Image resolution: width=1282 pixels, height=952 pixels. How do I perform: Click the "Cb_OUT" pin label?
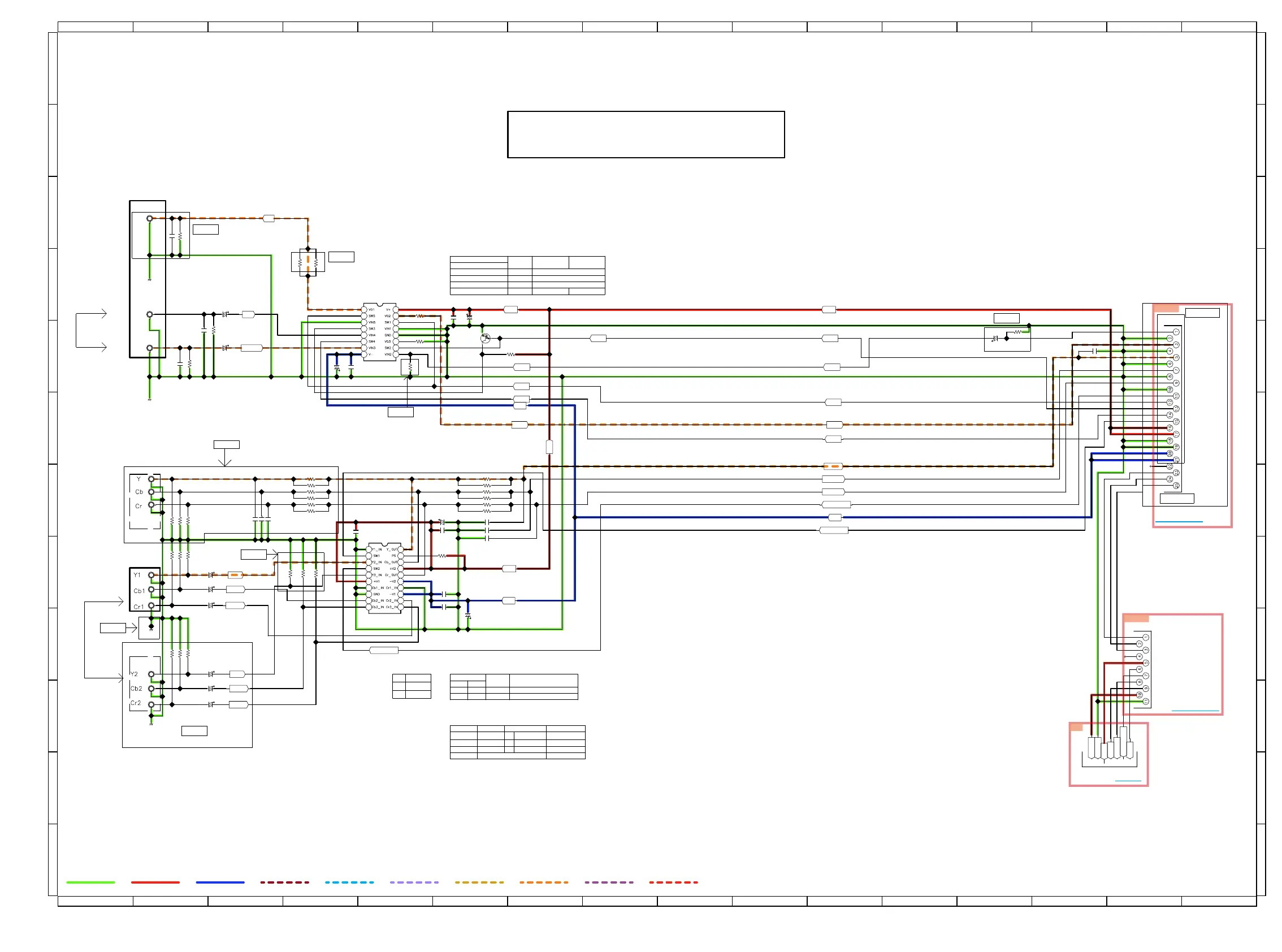click(x=391, y=562)
